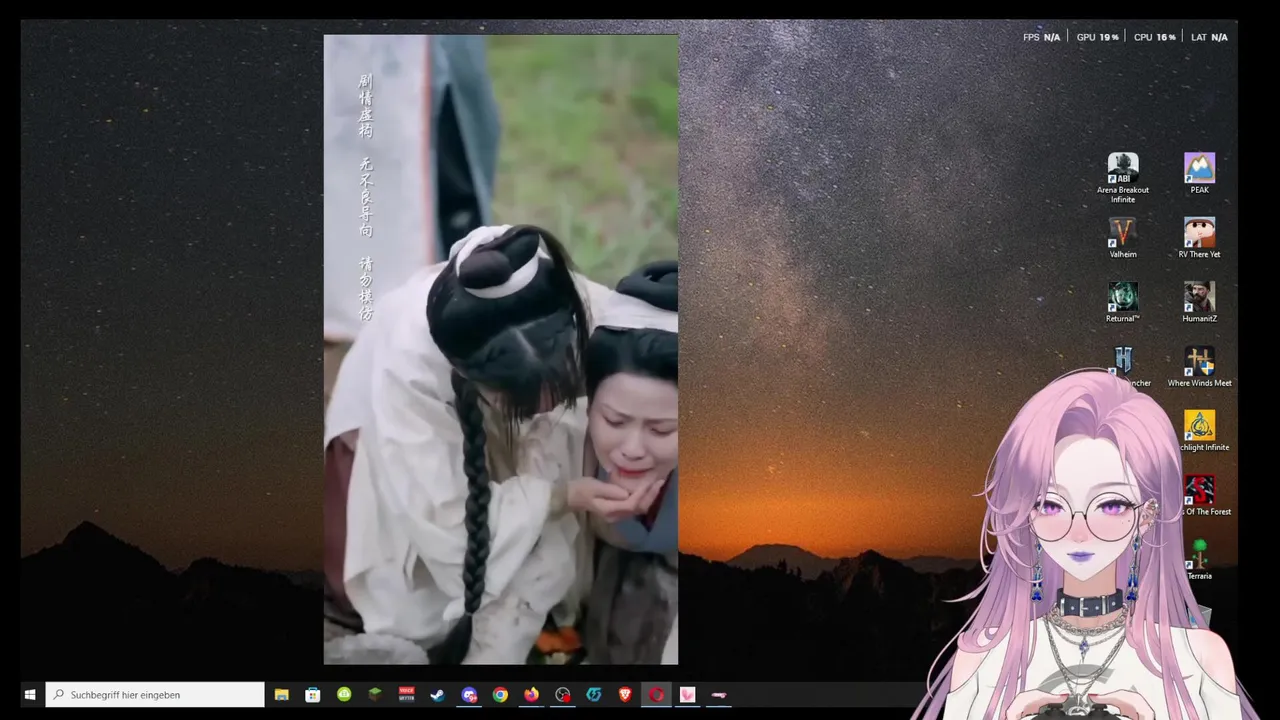1280x720 pixels.
Task: Open Steam from the taskbar
Action: [x=437, y=695]
